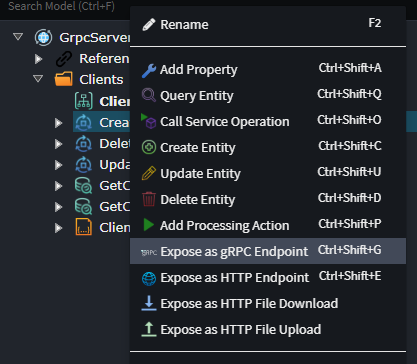Click the Ctrl+Shift+P shortcut text

[x=350, y=224]
